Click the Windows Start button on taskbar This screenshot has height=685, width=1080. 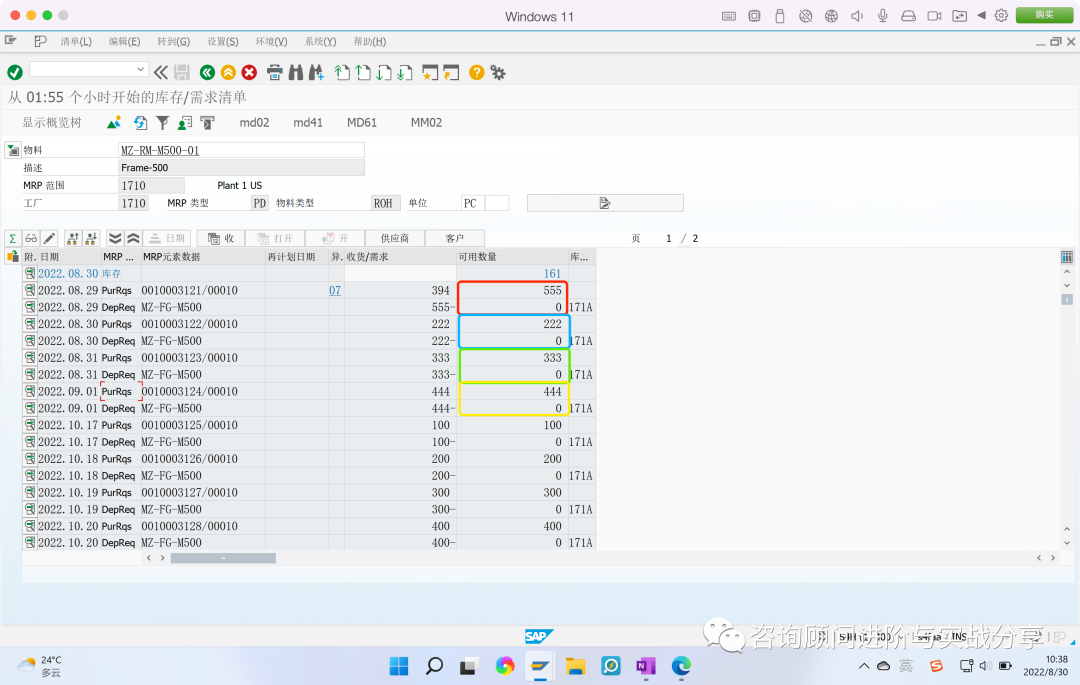coord(399,666)
